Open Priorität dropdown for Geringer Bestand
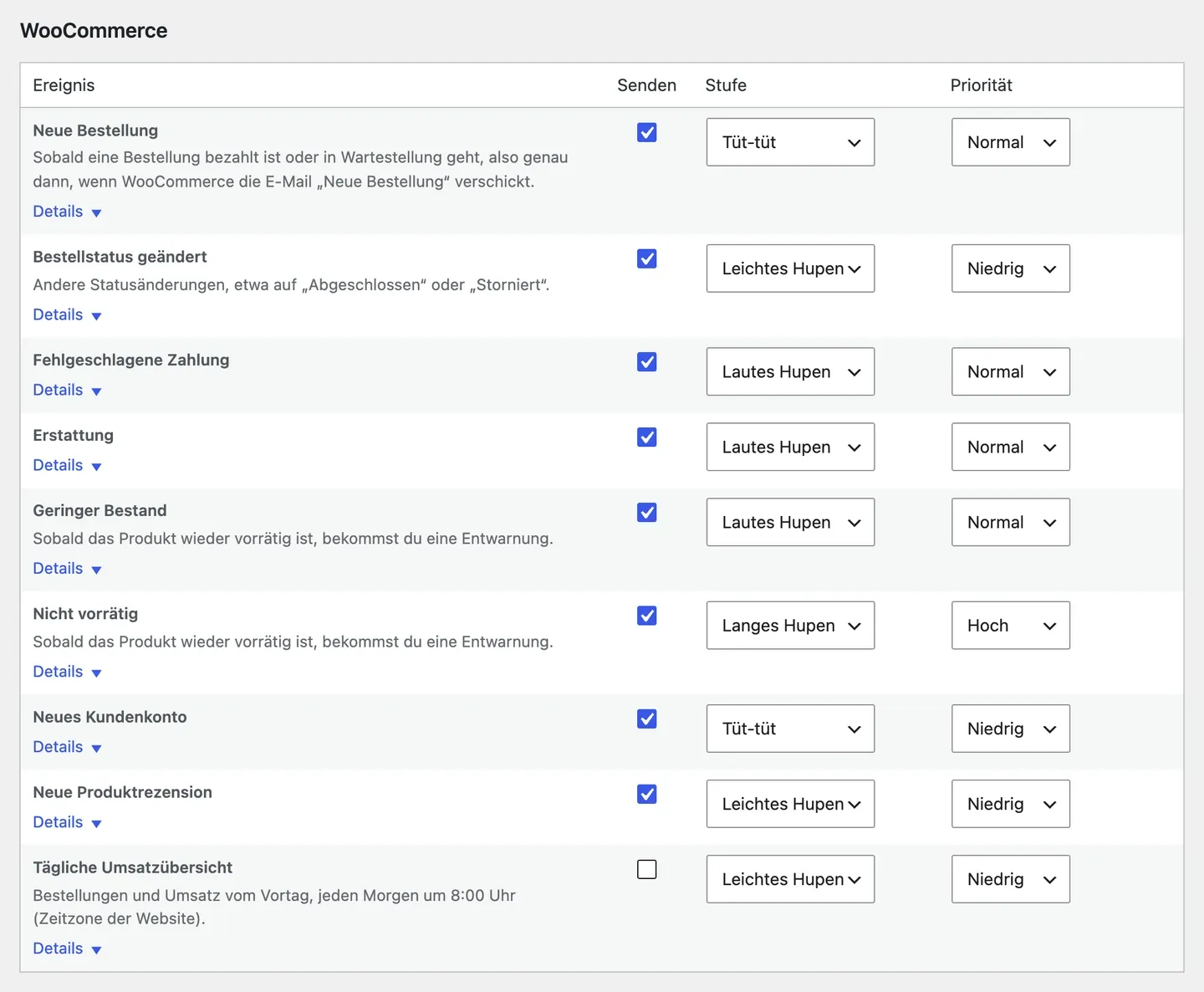This screenshot has height=992, width=1204. click(1010, 522)
